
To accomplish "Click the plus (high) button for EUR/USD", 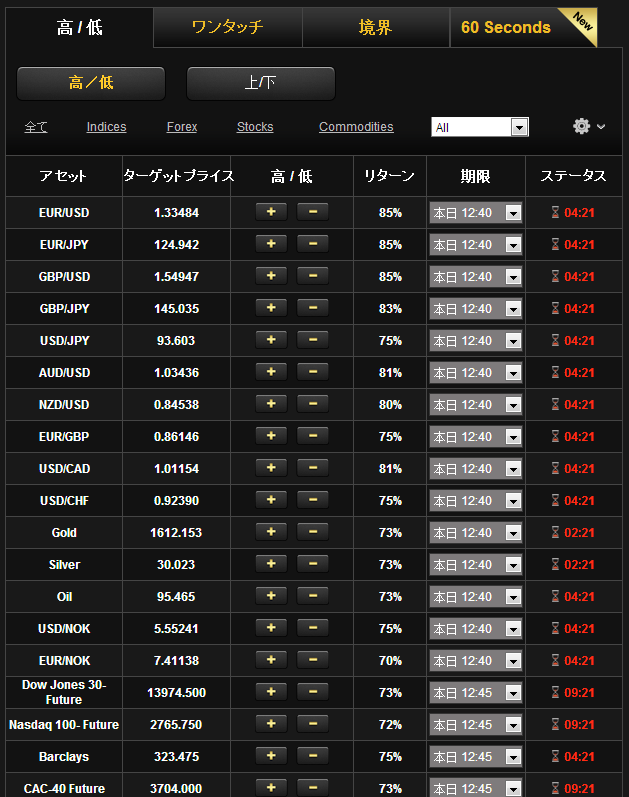I will click(271, 211).
